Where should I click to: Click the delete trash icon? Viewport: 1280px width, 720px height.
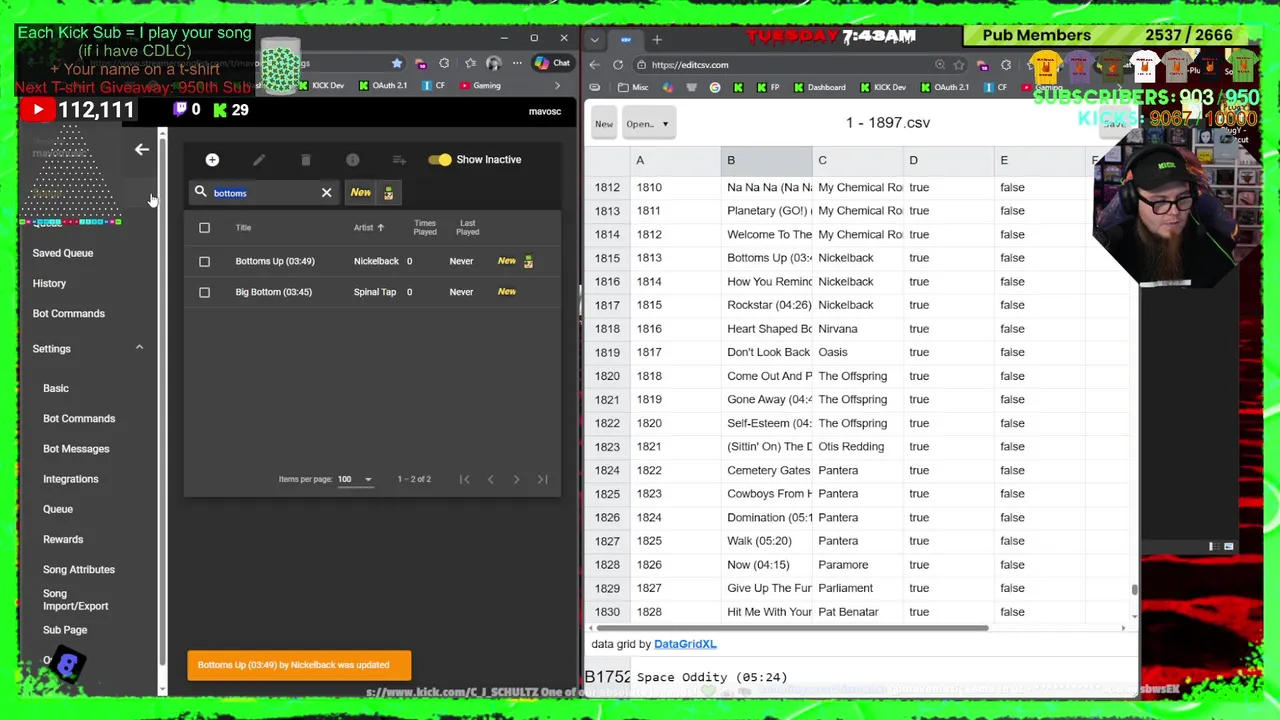306,160
